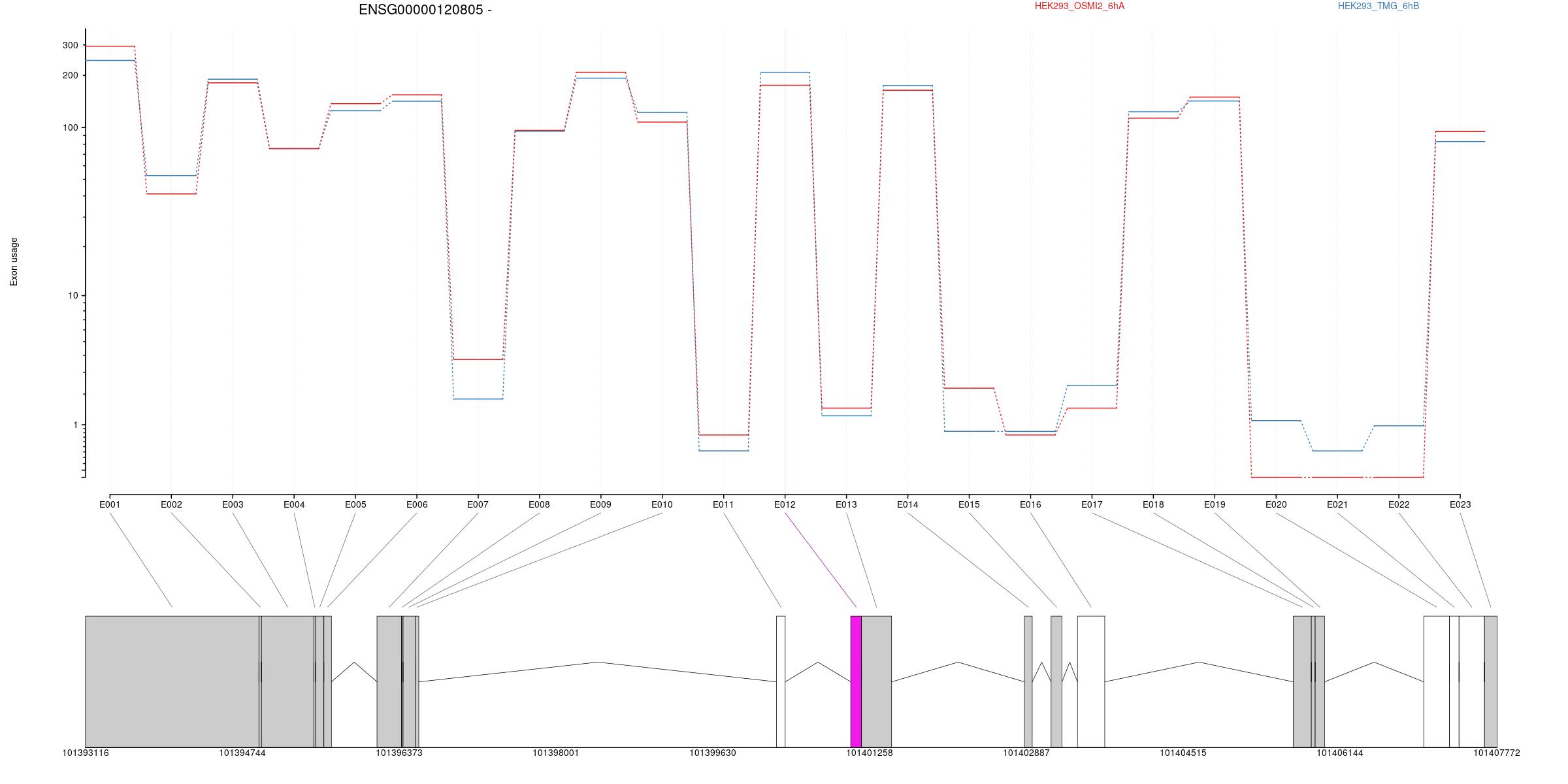Click the E011 exon label
This screenshot has height=784, width=1568.
tap(723, 504)
